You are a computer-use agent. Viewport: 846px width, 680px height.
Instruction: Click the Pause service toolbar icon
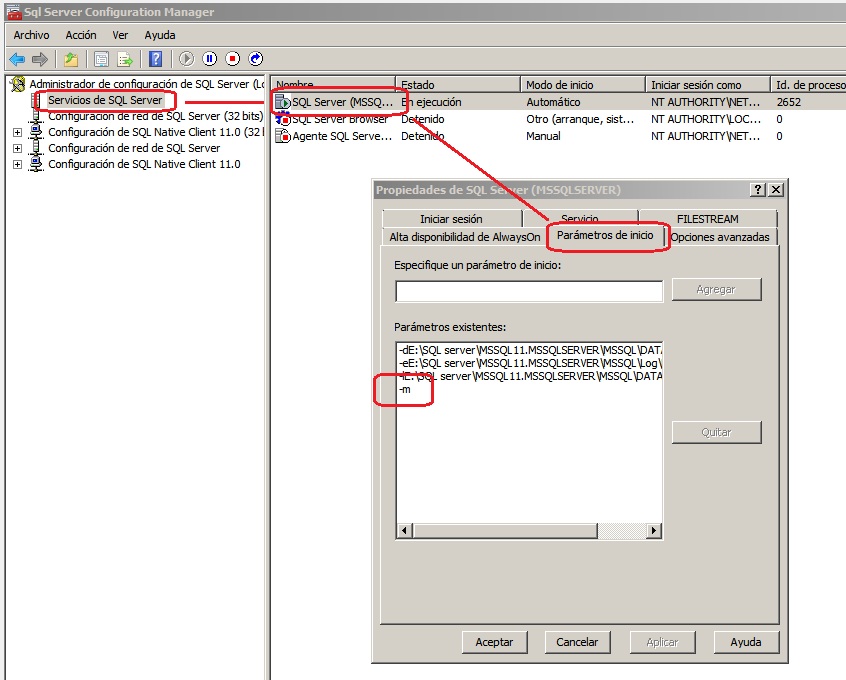tap(211, 58)
